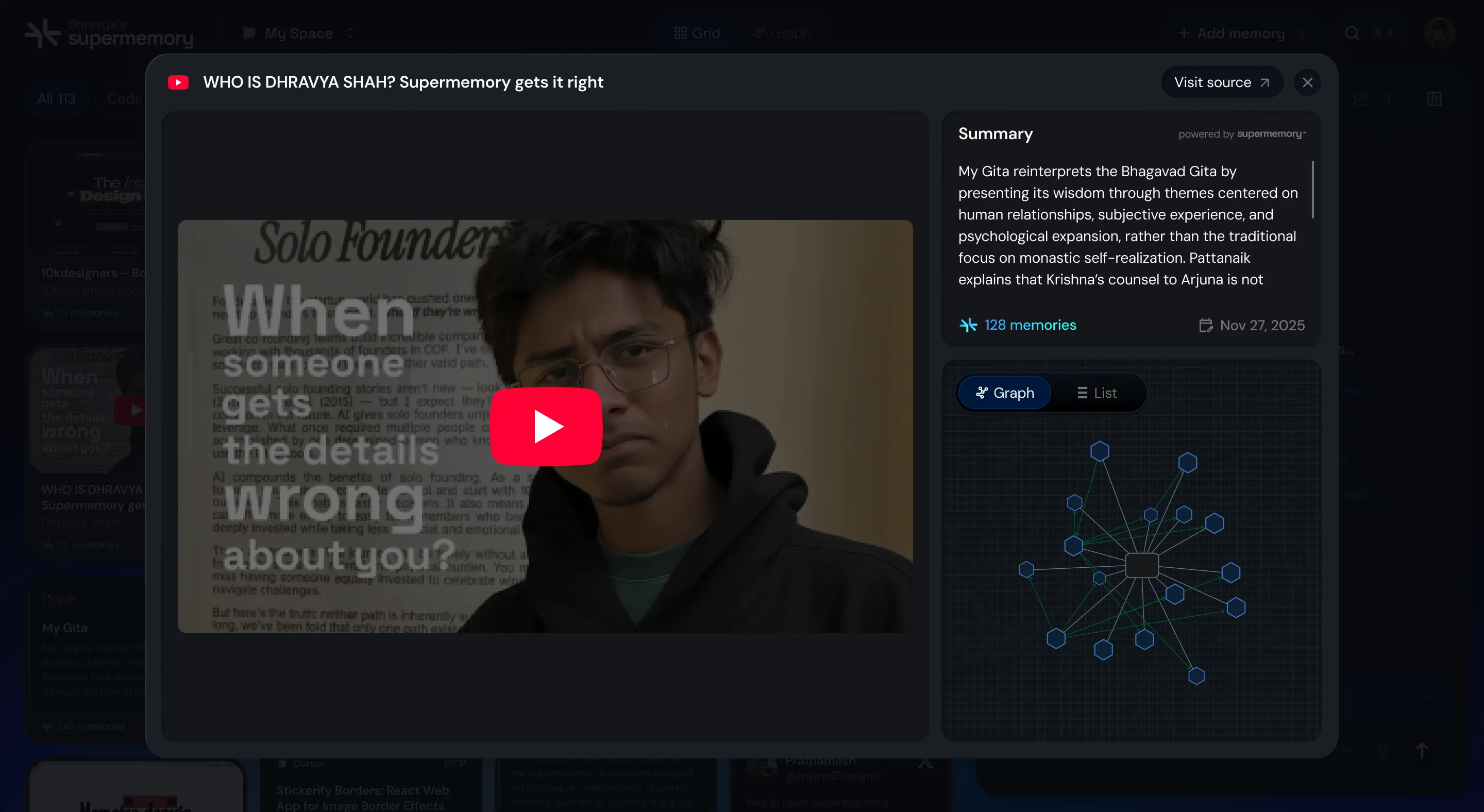Select the bottom-right hexagon node in the graph
The width and height of the screenshot is (1484, 812).
[x=1196, y=675]
